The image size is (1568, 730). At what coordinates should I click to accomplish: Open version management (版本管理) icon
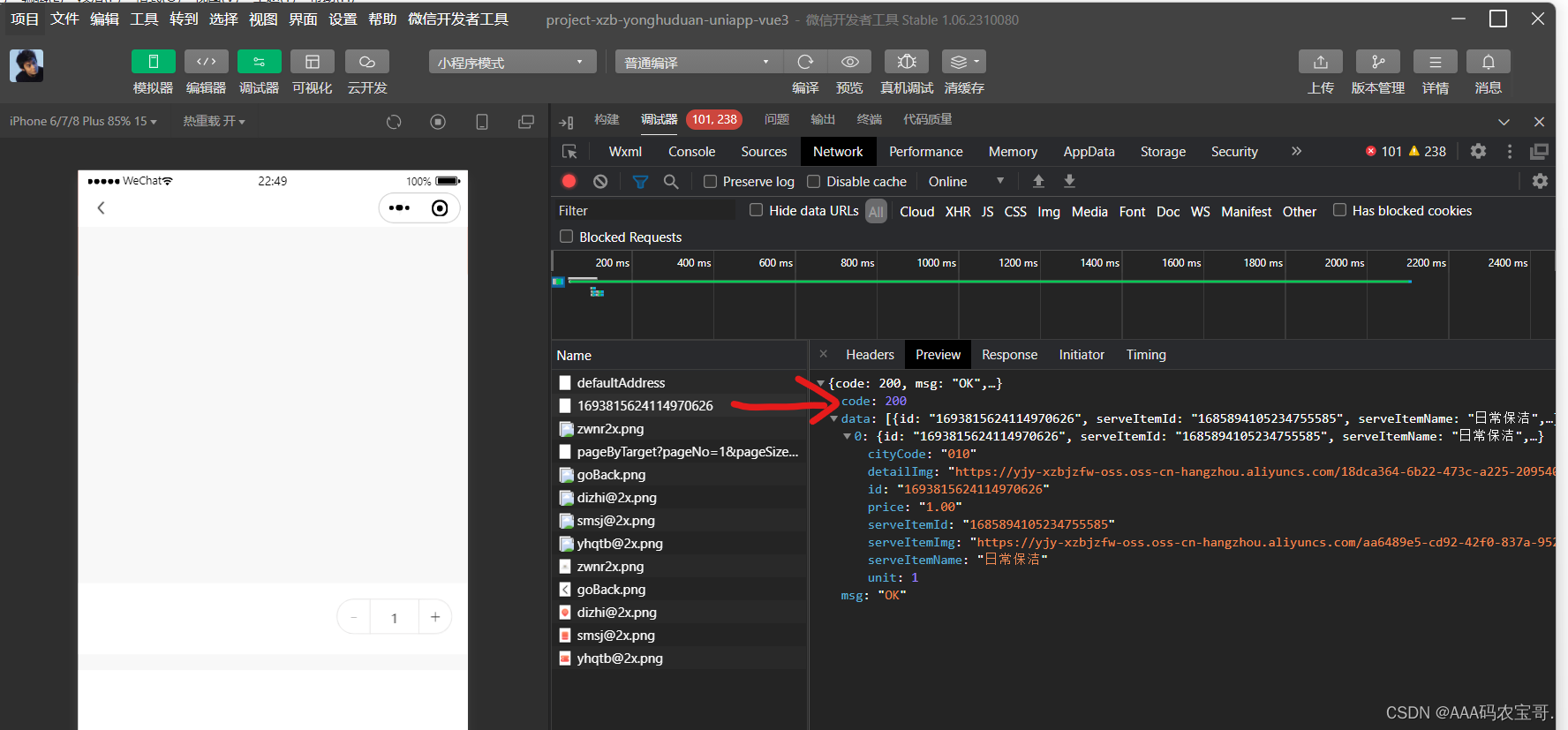(x=1378, y=62)
